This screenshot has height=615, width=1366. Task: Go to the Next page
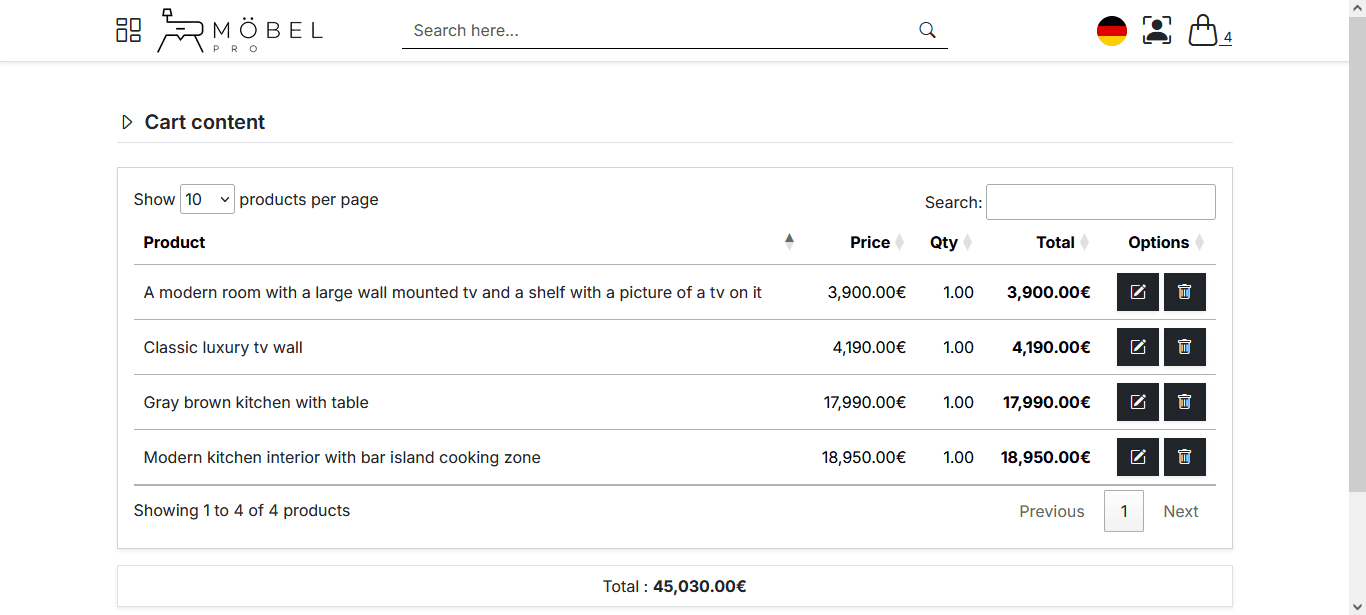1180,511
